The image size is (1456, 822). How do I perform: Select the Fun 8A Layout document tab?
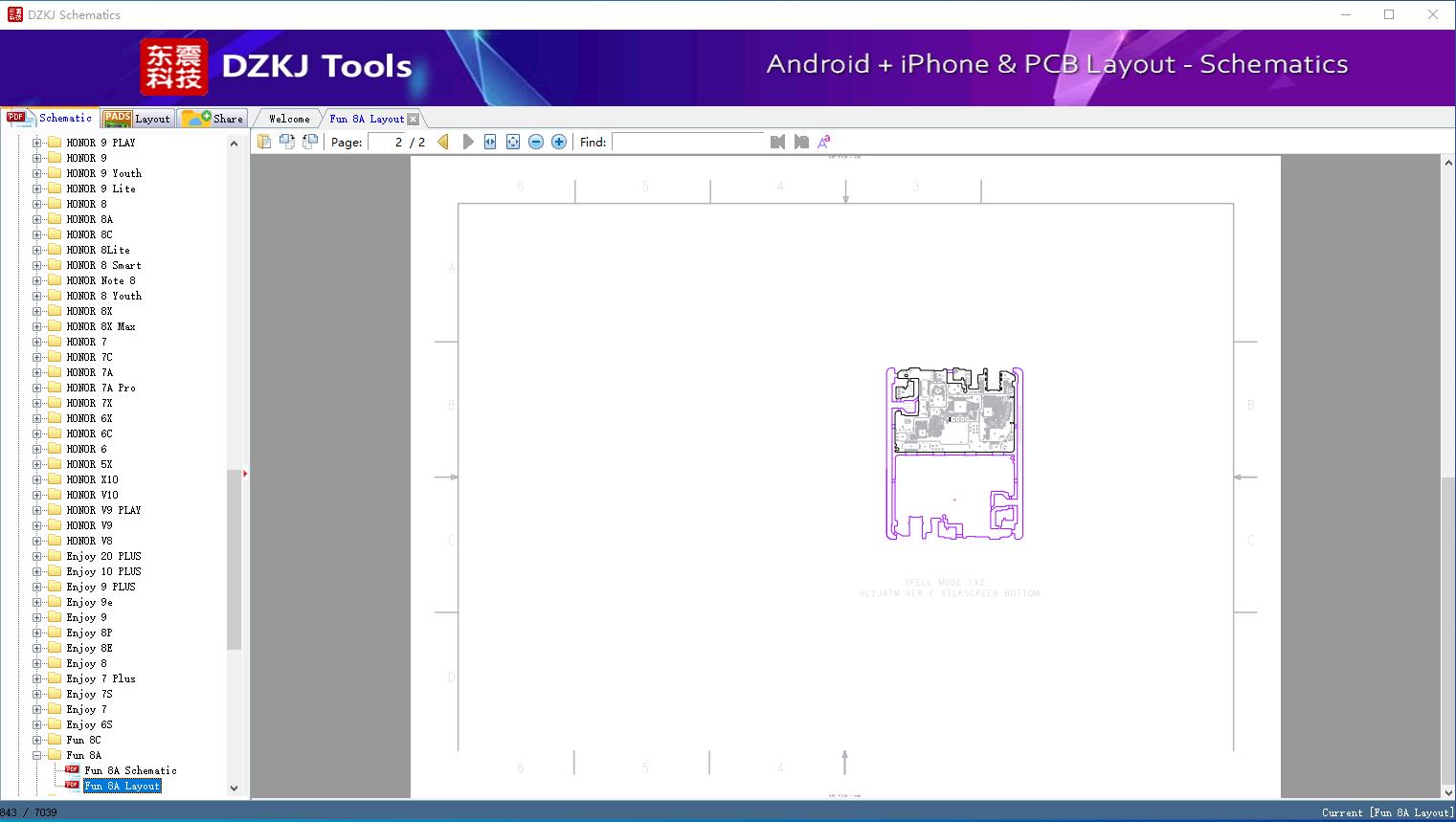[367, 119]
